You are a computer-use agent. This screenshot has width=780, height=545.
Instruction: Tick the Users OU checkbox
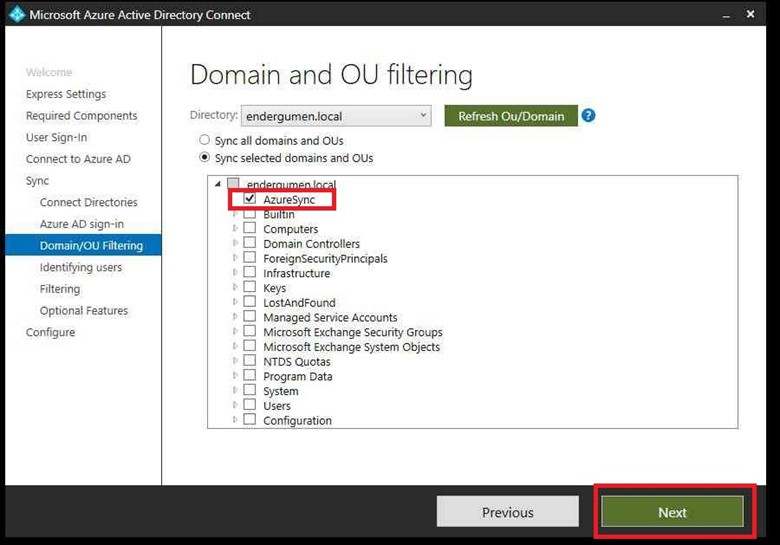[x=250, y=406]
